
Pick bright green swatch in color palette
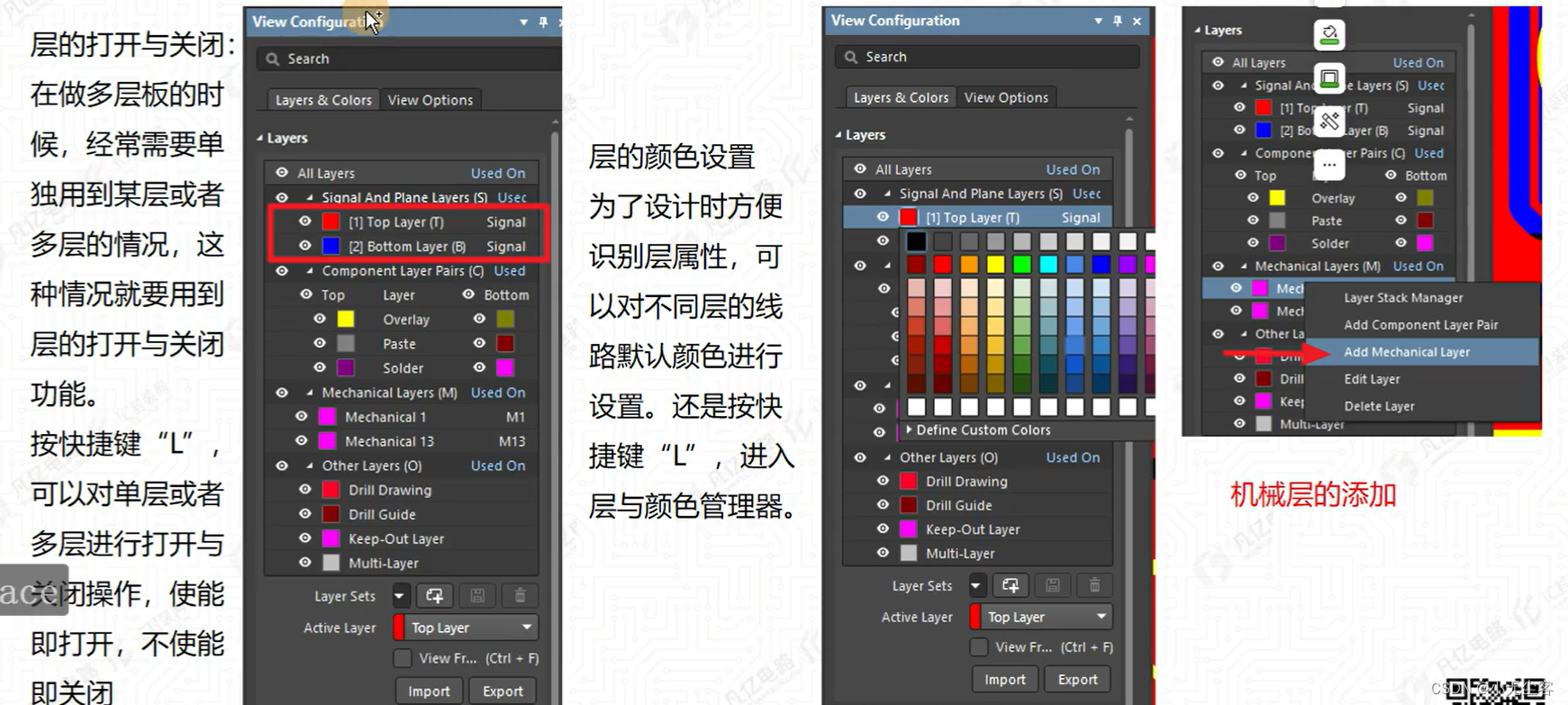click(1021, 265)
